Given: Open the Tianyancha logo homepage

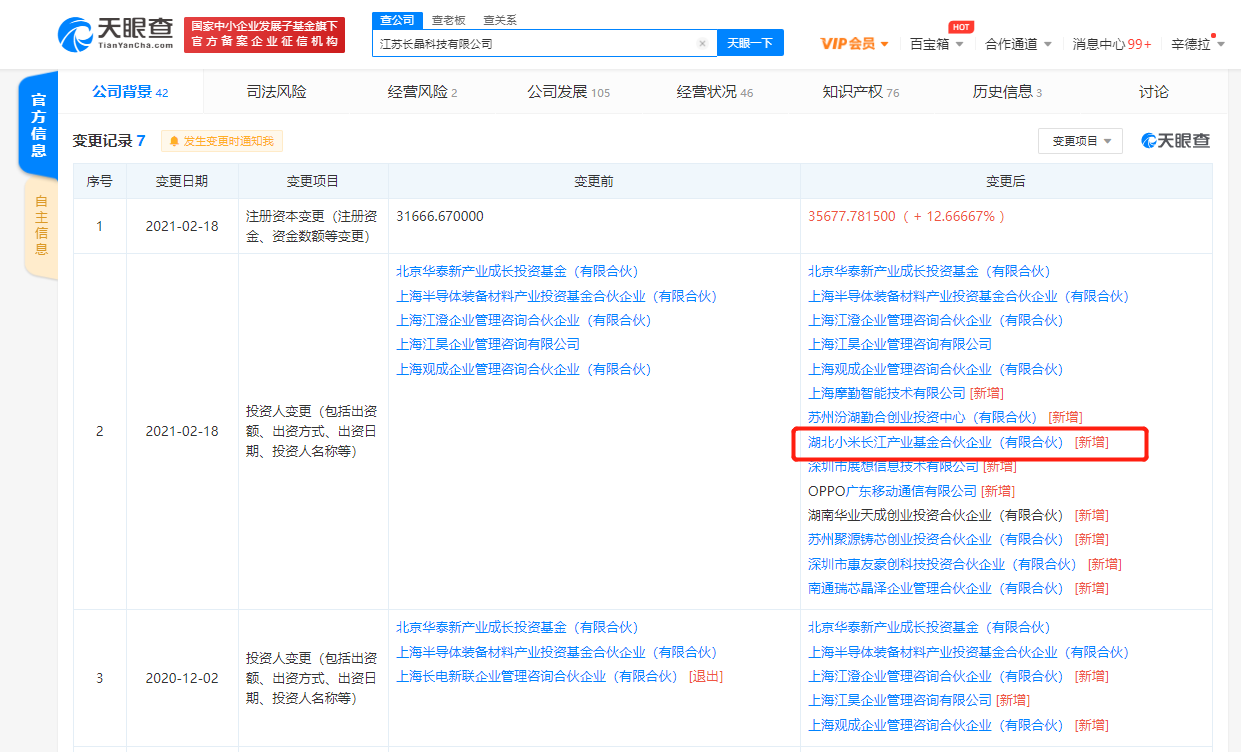Looking at the screenshot, I should (116, 33).
